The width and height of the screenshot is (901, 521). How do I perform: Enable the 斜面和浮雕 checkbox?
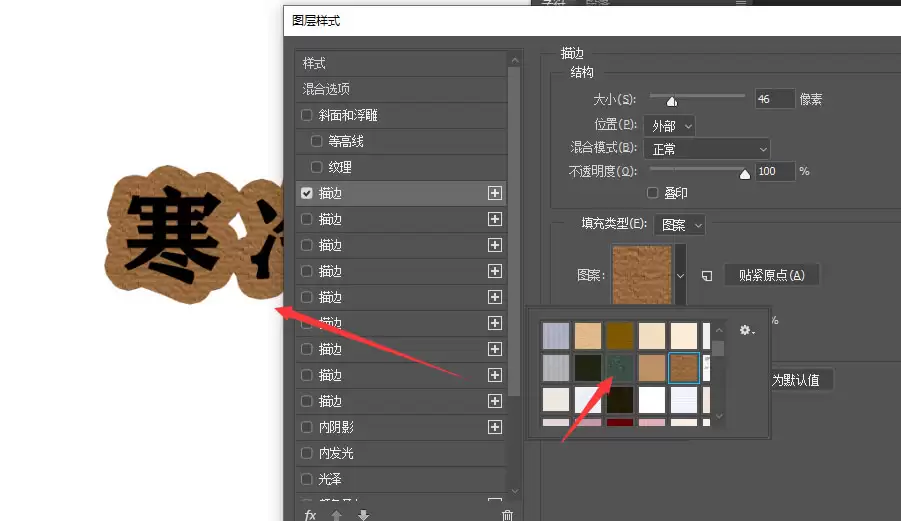pyautogui.click(x=307, y=115)
